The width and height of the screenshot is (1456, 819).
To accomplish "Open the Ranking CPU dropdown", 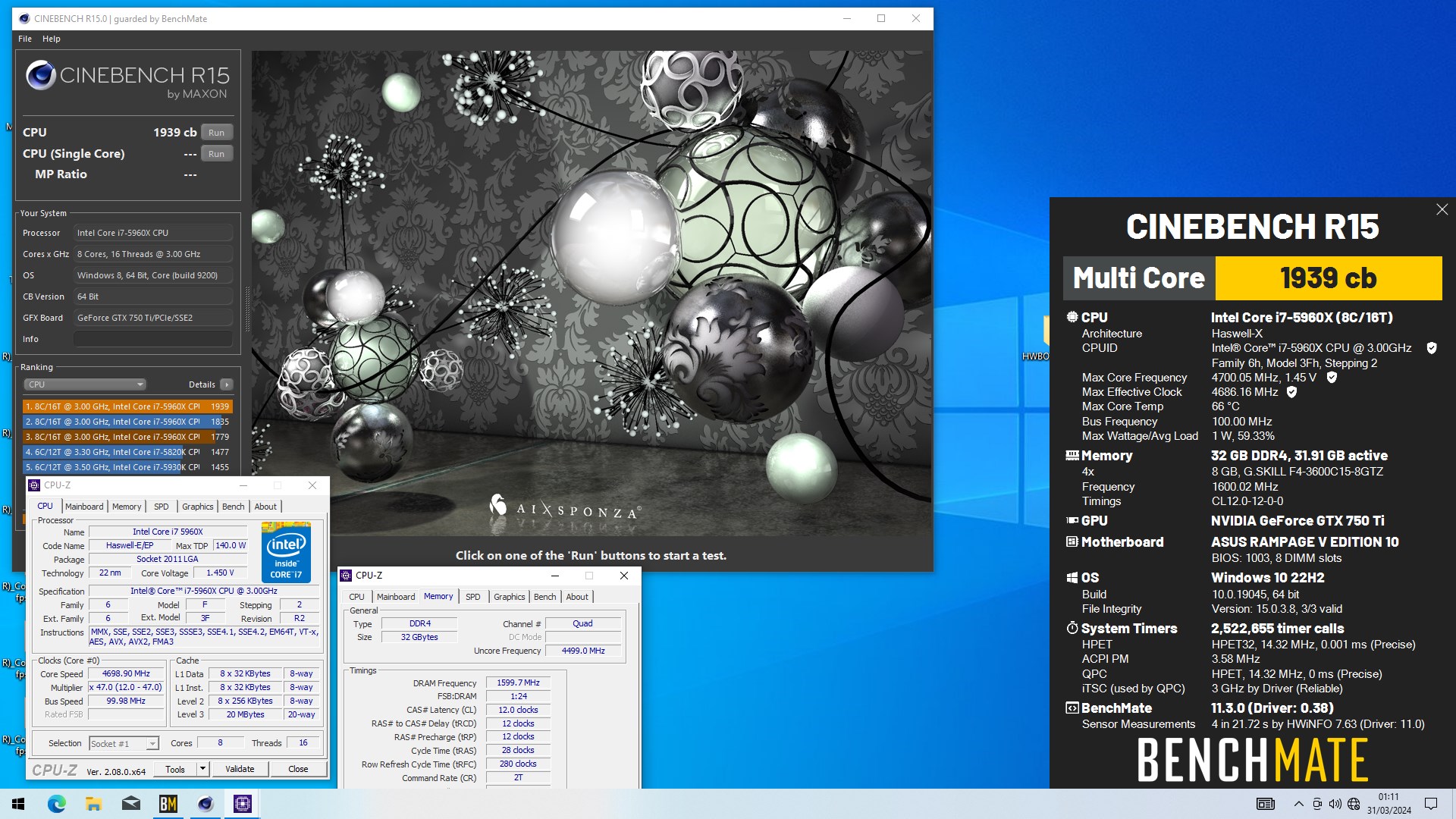I will [84, 384].
